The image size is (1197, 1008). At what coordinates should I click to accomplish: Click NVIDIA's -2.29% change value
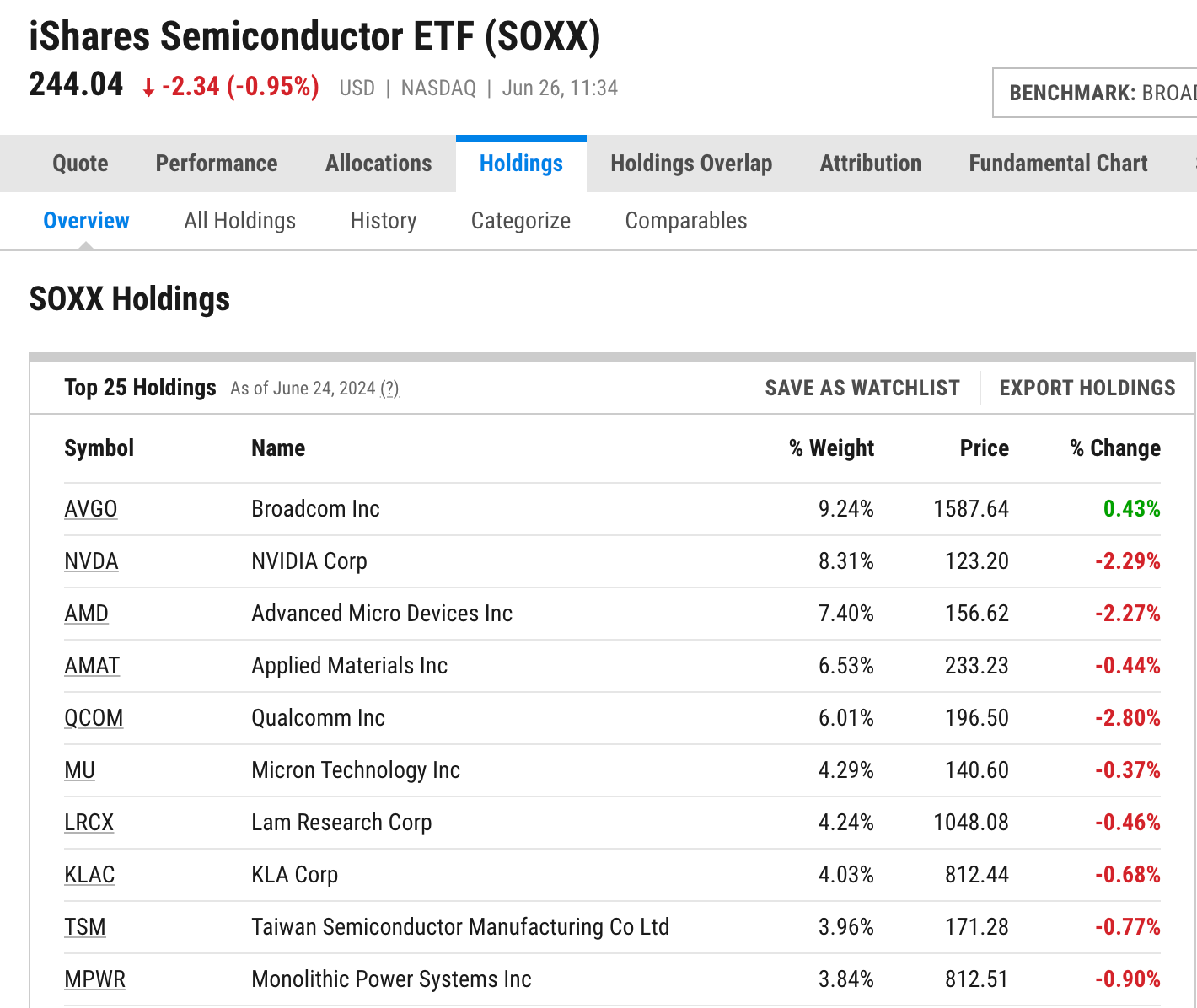coord(1128,561)
